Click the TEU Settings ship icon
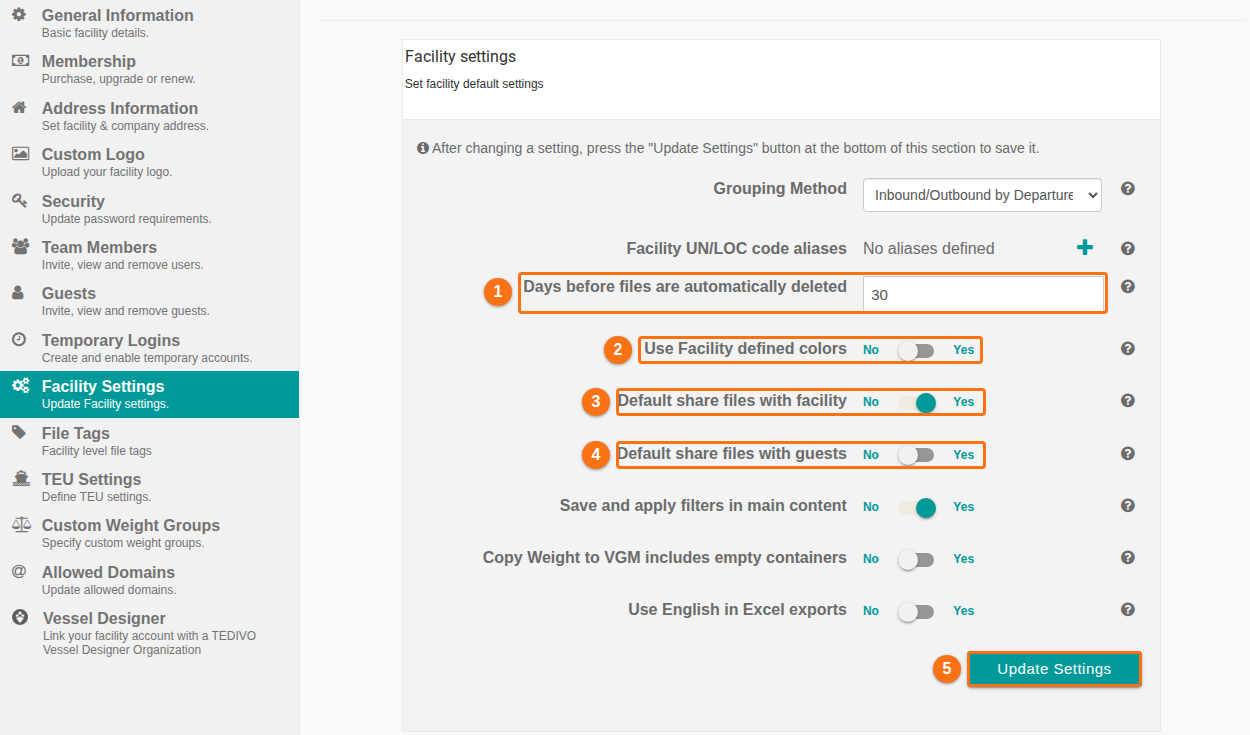The height and width of the screenshot is (735, 1250). [20, 478]
